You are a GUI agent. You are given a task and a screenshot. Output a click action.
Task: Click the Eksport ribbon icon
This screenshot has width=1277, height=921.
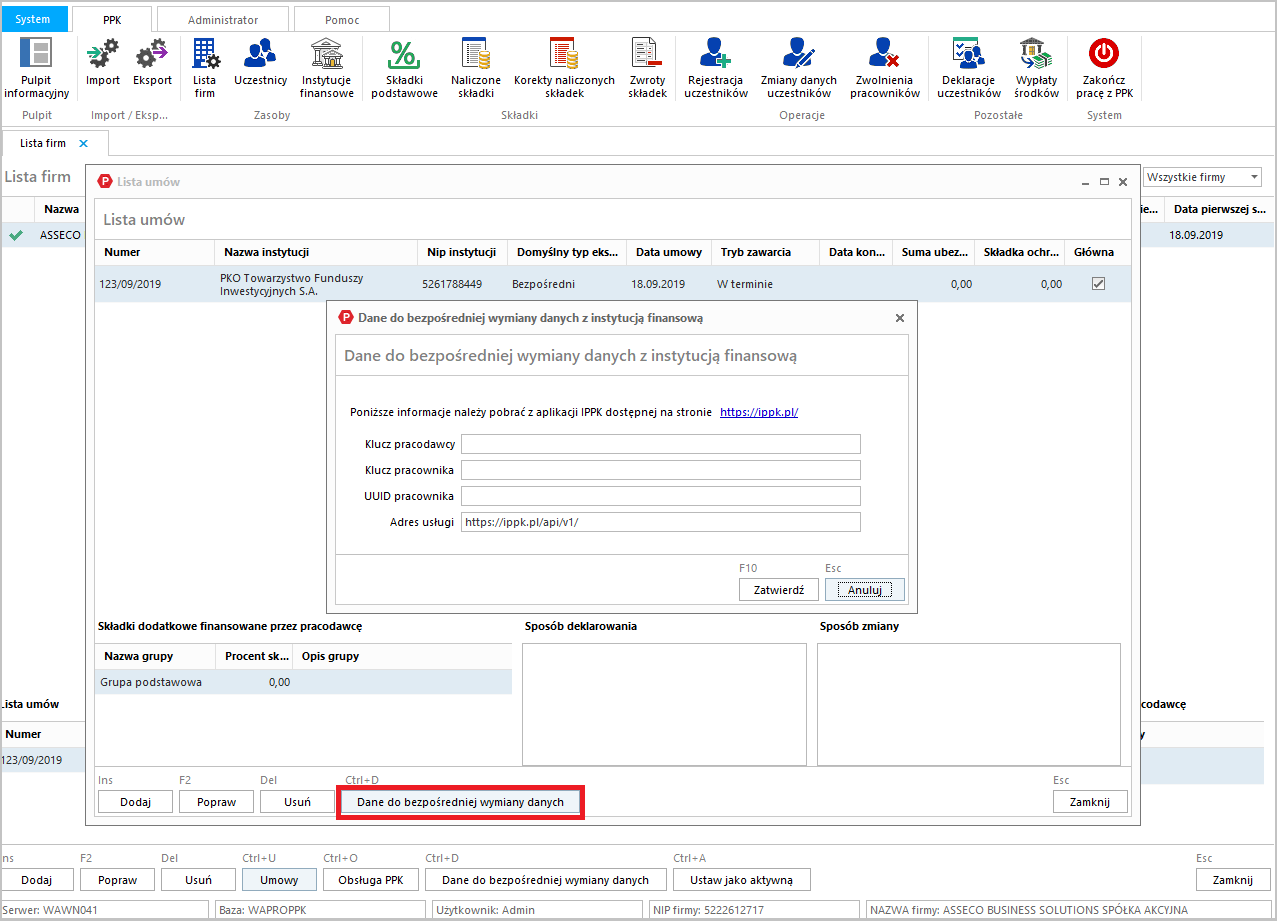pyautogui.click(x=152, y=54)
